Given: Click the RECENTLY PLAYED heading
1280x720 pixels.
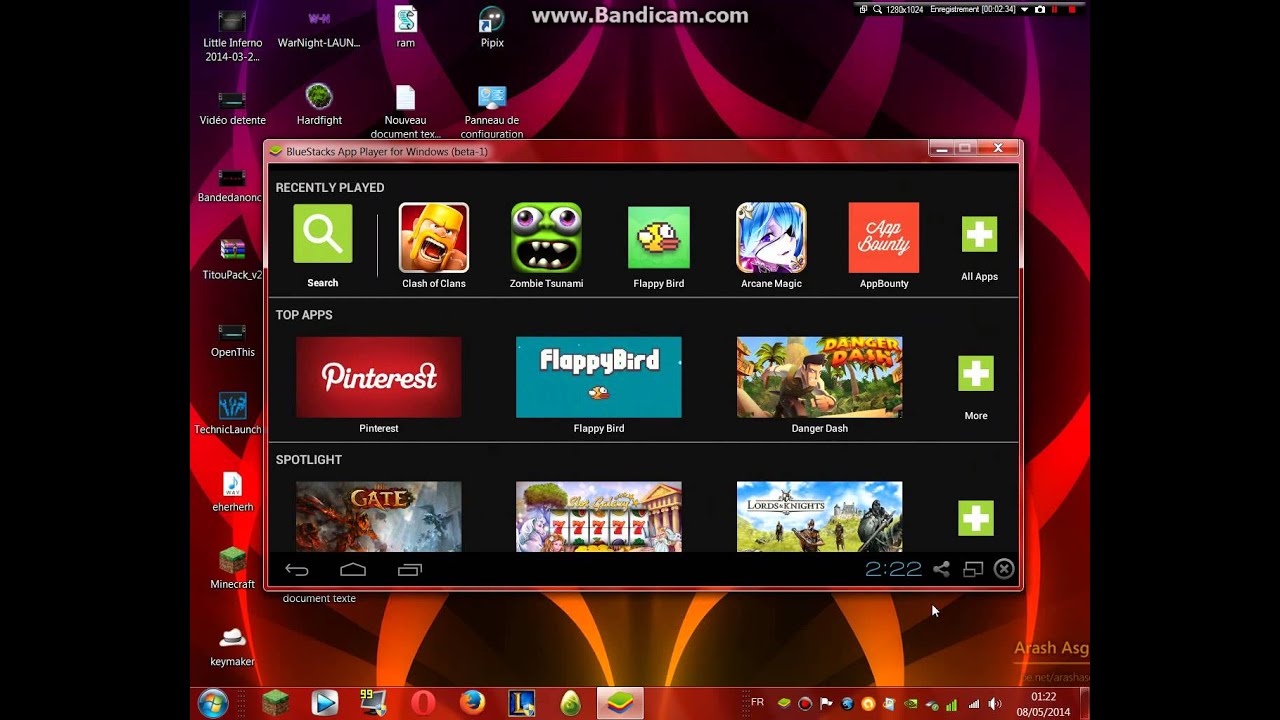Looking at the screenshot, I should [x=330, y=187].
